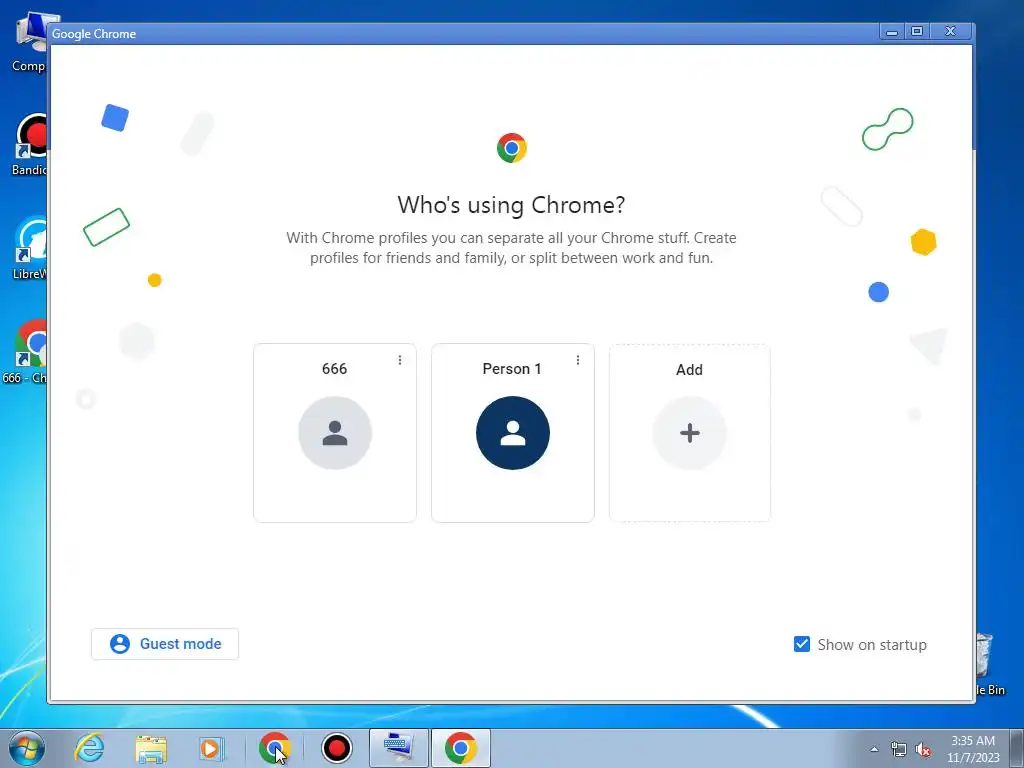Open the clock showing 3:35 AM
The image size is (1024, 768).
[973, 749]
